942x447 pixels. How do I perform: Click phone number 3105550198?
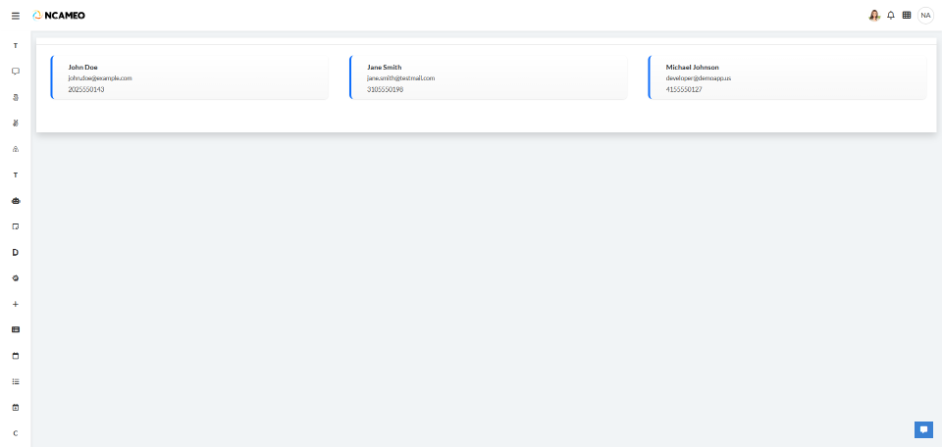click(x=385, y=89)
